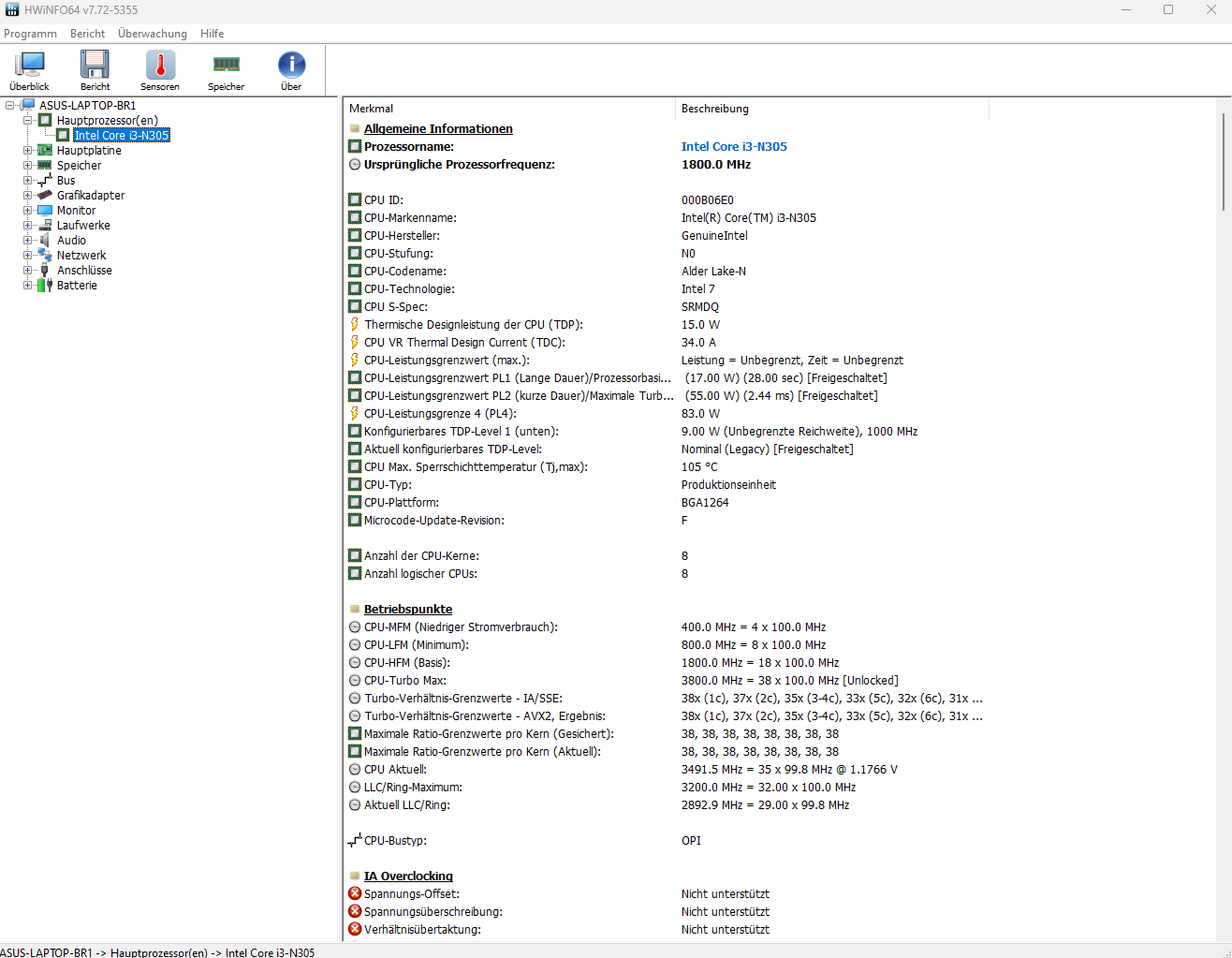Open the Überwachung menu

(x=153, y=34)
